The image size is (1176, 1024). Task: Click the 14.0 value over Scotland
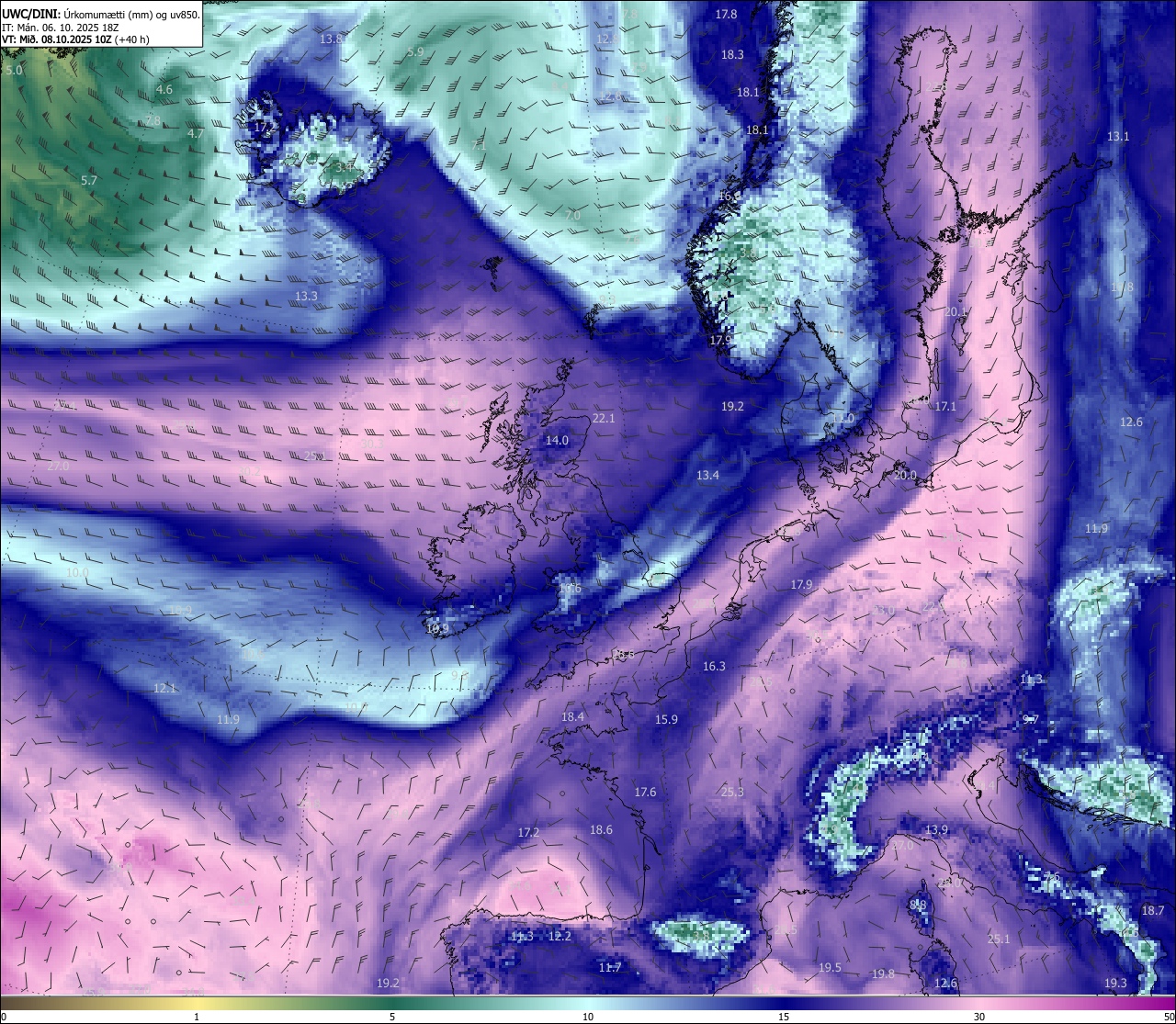click(x=557, y=441)
